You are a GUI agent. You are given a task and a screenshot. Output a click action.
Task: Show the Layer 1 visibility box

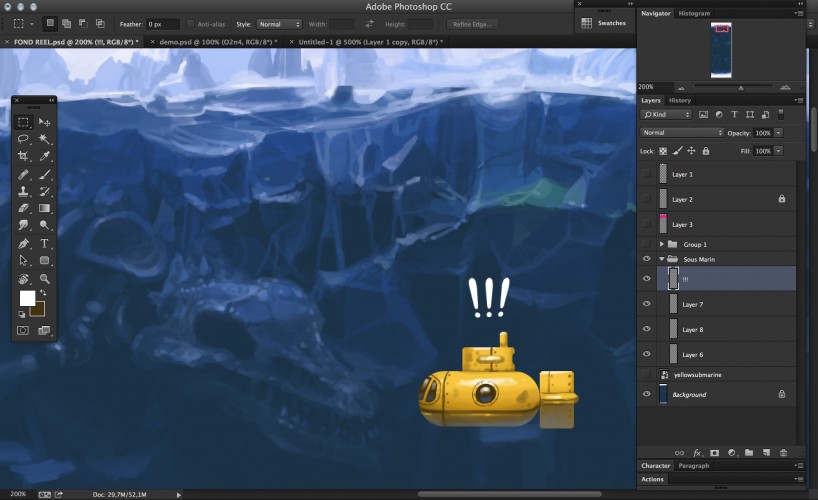point(647,174)
